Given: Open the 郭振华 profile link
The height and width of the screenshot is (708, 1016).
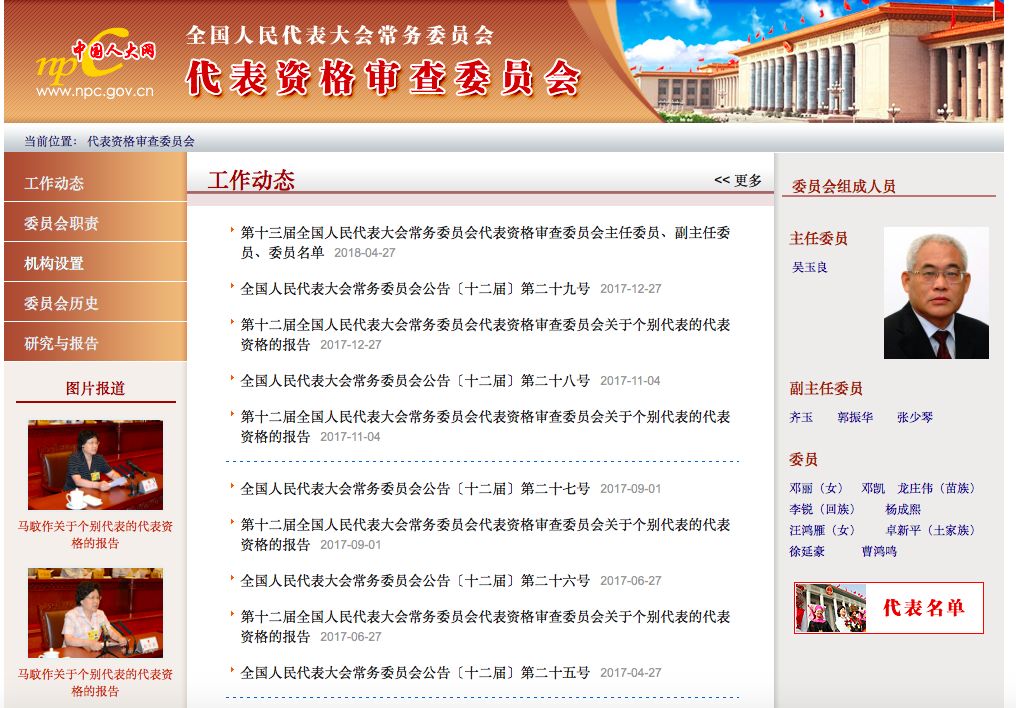Looking at the screenshot, I should (x=855, y=417).
